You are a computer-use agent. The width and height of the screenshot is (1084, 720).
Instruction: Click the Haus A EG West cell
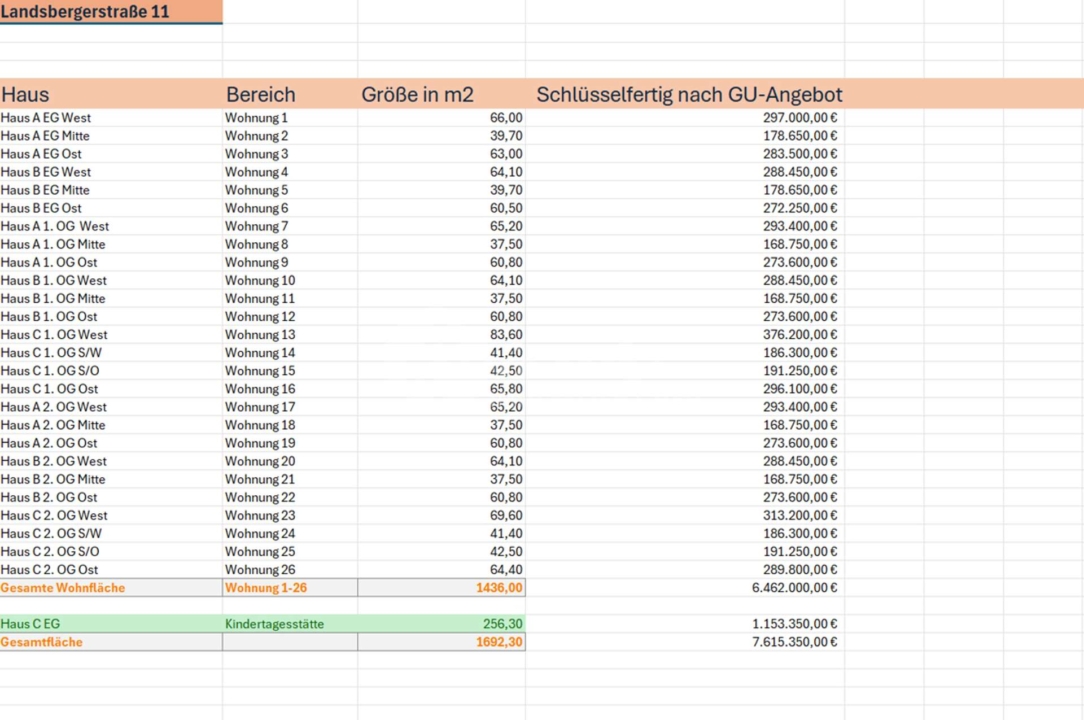(110, 117)
